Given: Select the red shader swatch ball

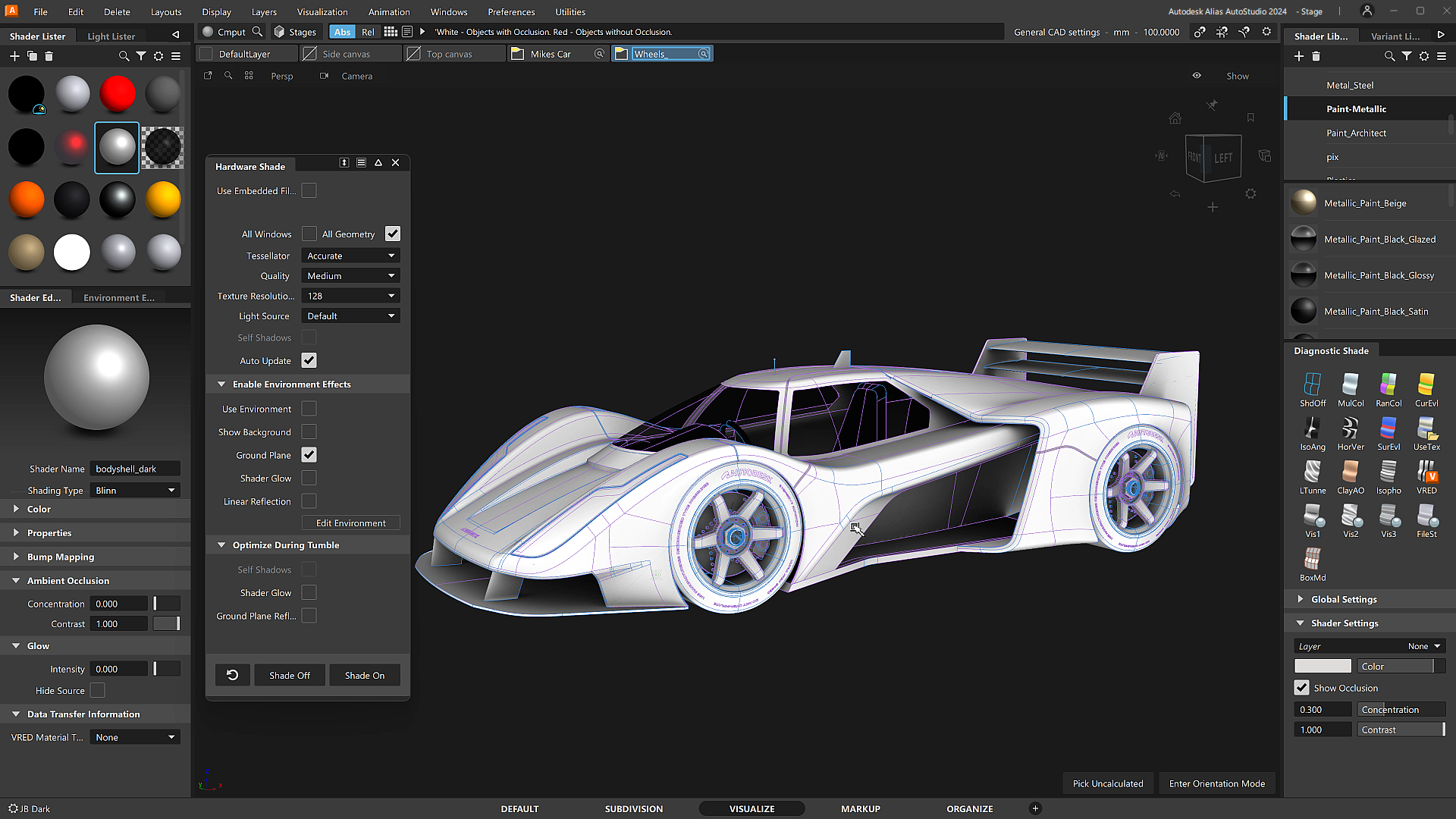Looking at the screenshot, I should 117,94.
